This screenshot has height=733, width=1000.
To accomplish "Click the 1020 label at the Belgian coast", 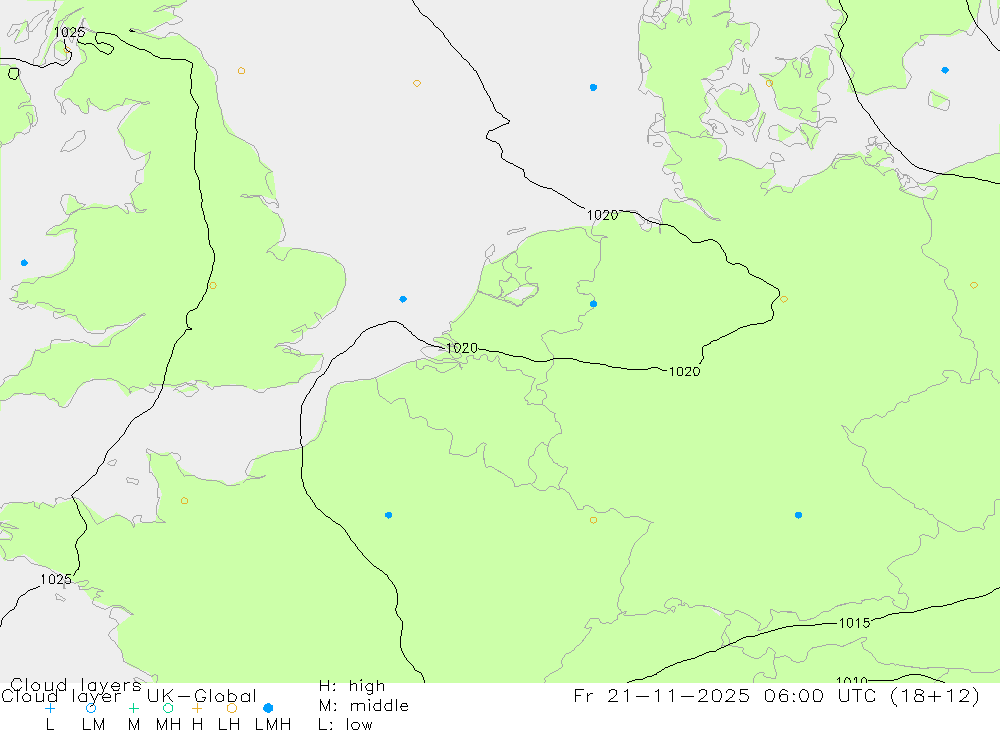I will click(462, 348).
